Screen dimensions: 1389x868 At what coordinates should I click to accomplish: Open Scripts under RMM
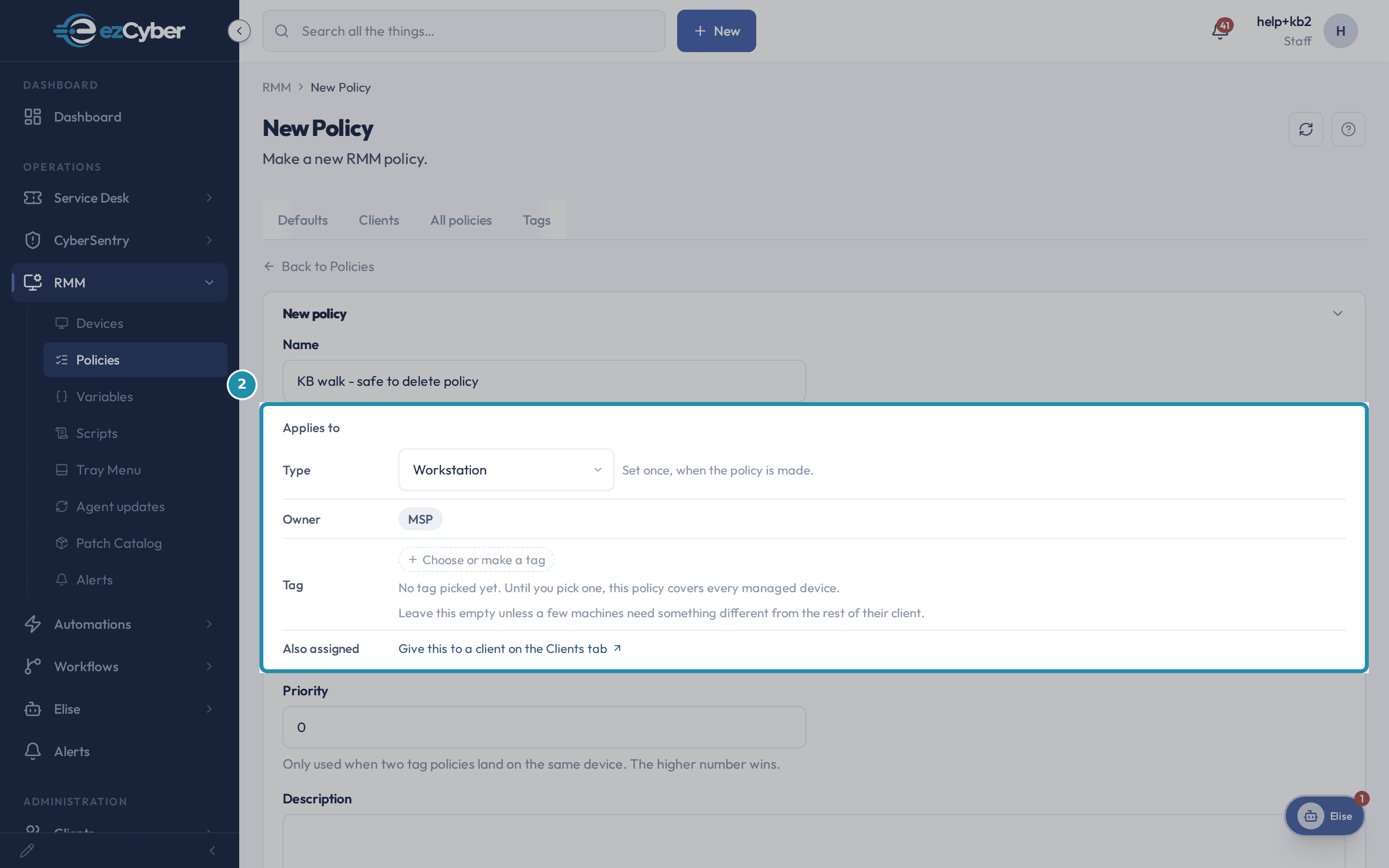[136, 434]
